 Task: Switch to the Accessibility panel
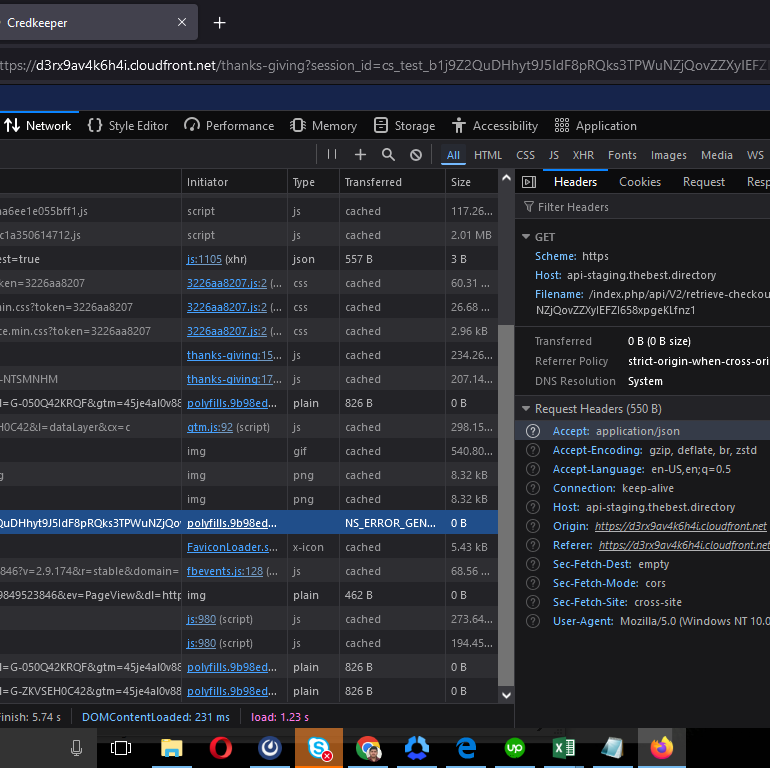tap(495, 126)
